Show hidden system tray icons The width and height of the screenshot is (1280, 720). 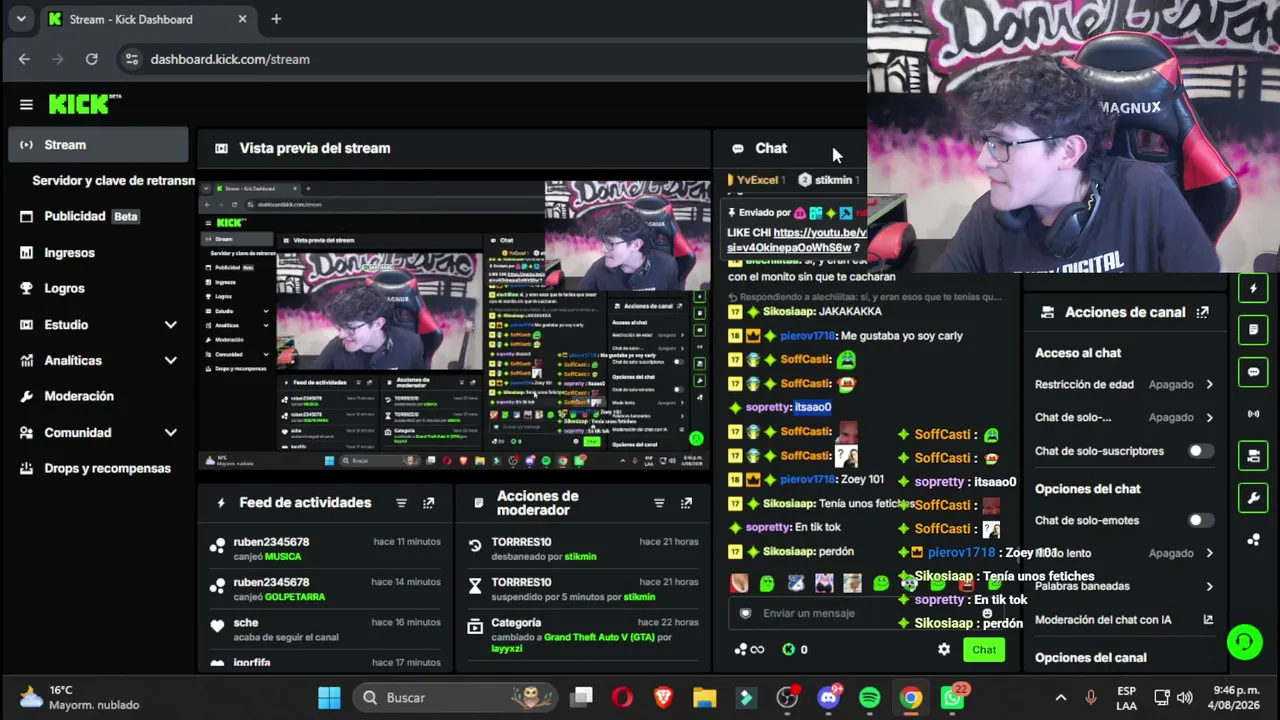point(1061,697)
